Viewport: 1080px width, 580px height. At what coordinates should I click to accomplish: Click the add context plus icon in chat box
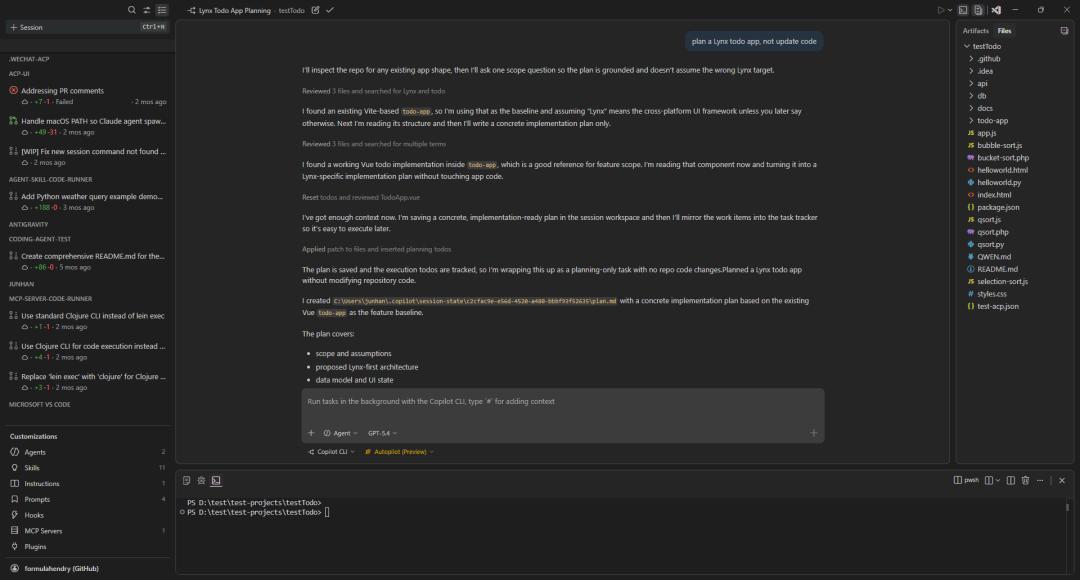[x=311, y=433]
